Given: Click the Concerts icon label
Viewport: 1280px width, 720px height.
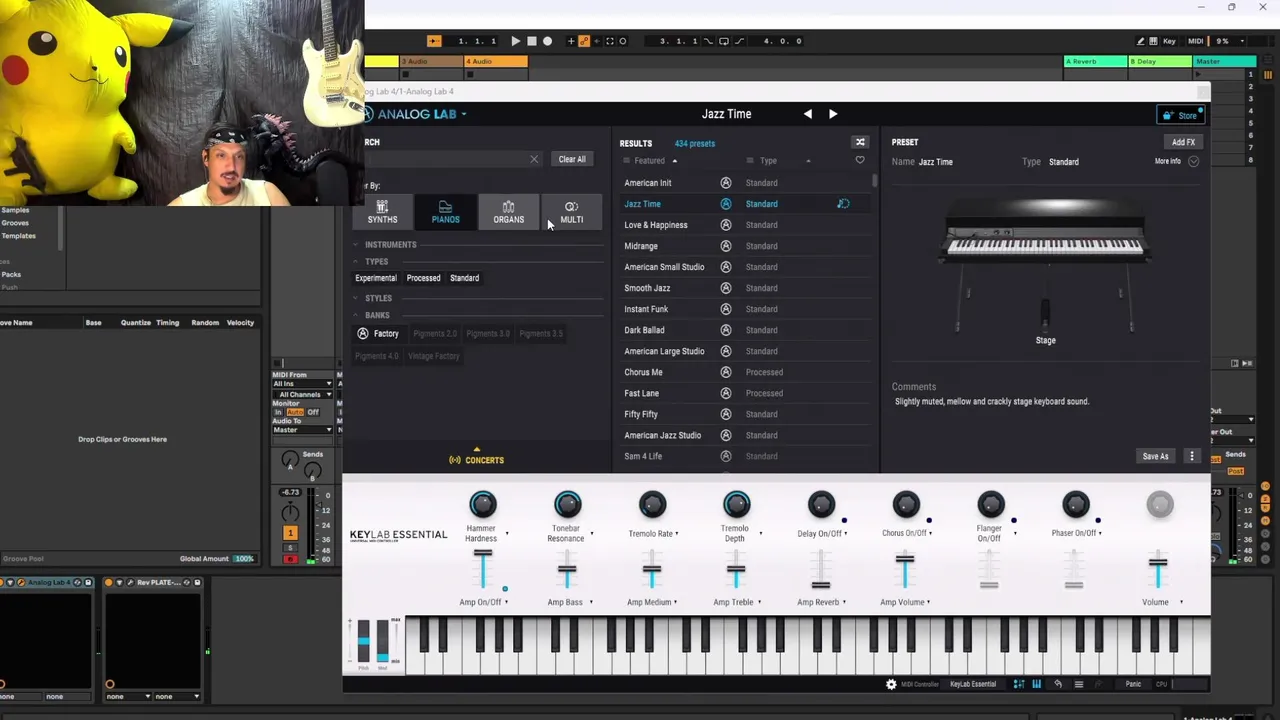Looking at the screenshot, I should pos(477,460).
